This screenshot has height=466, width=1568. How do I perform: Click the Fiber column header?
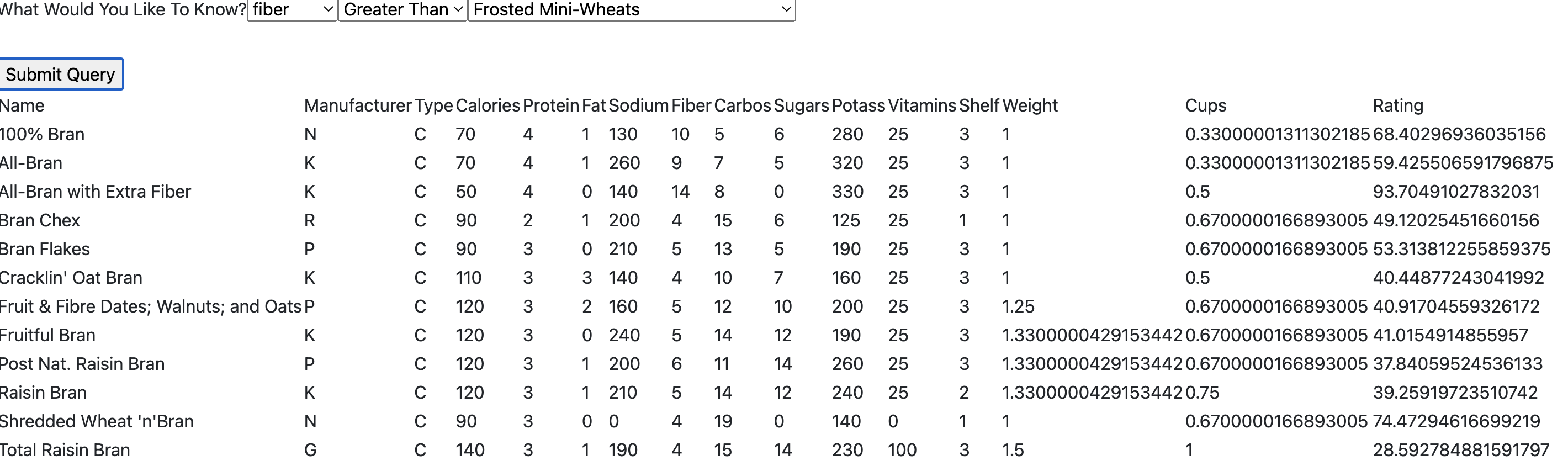(x=691, y=106)
